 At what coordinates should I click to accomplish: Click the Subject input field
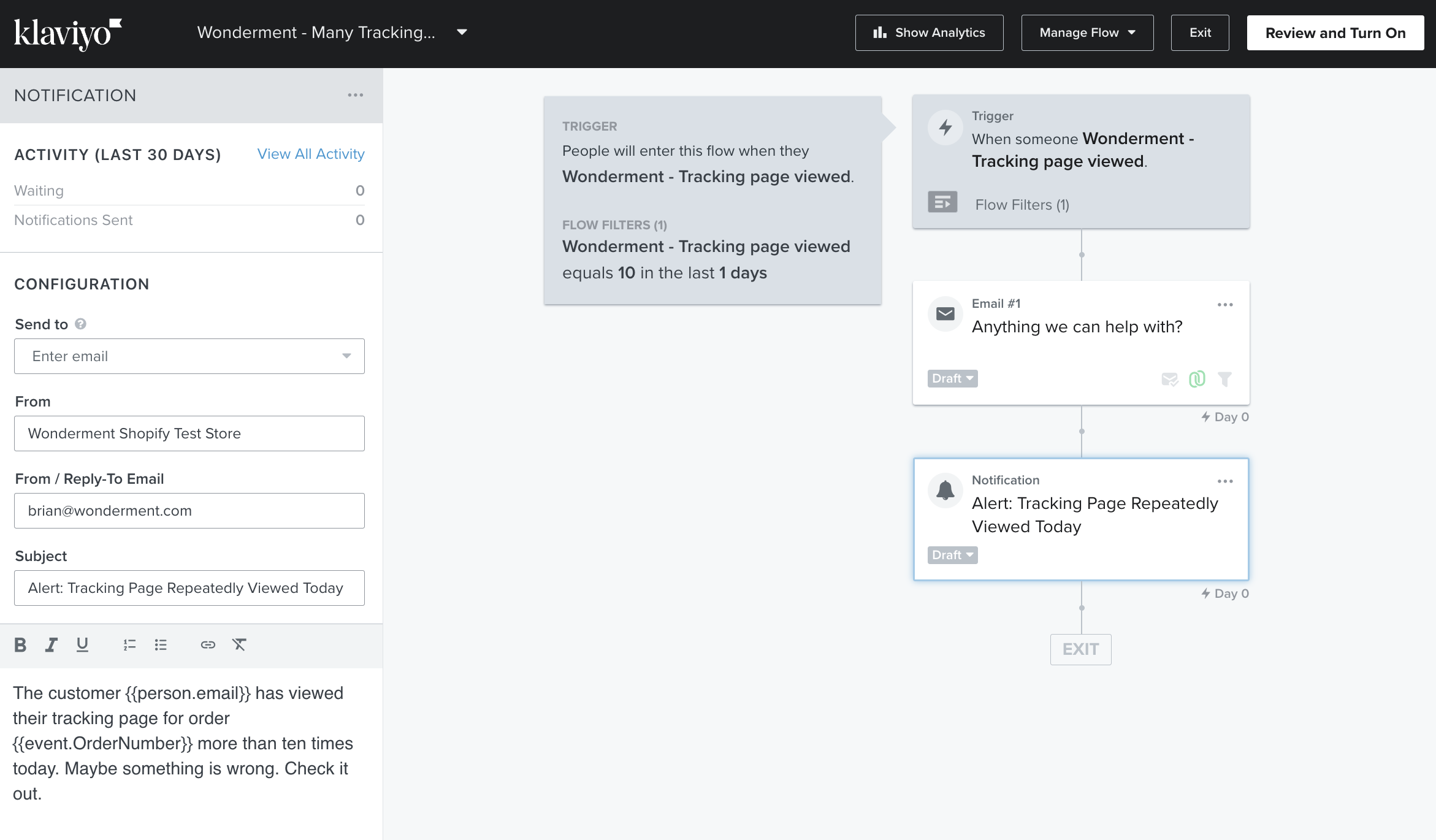click(189, 588)
